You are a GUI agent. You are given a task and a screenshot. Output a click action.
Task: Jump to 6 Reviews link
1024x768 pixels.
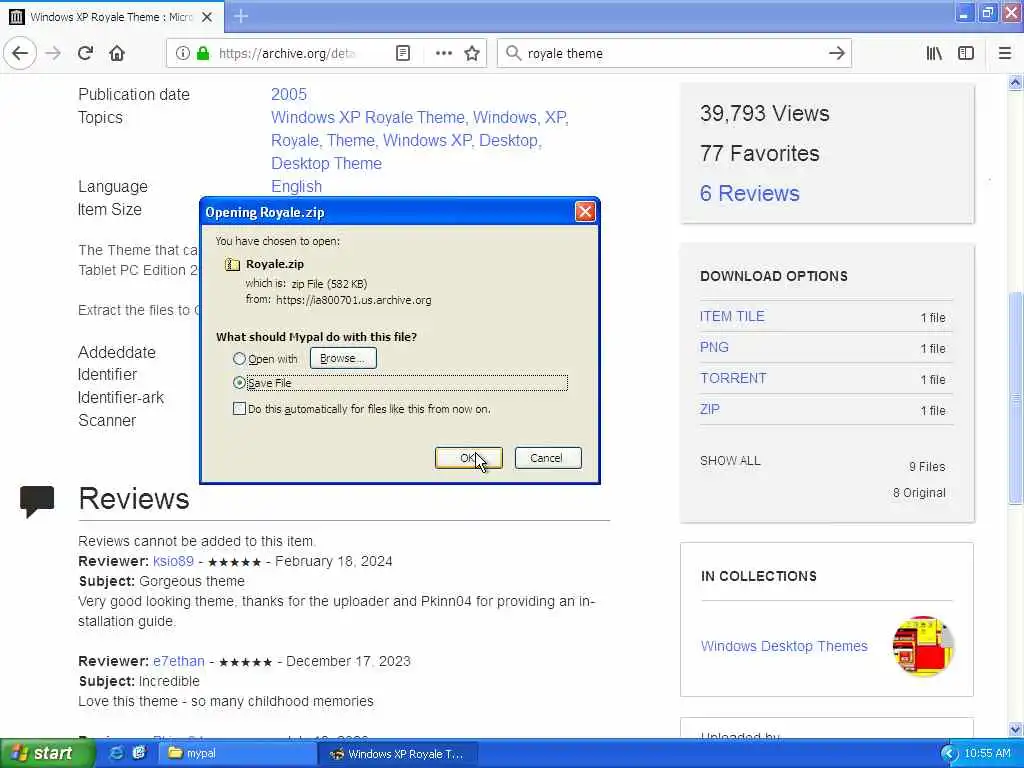(749, 193)
